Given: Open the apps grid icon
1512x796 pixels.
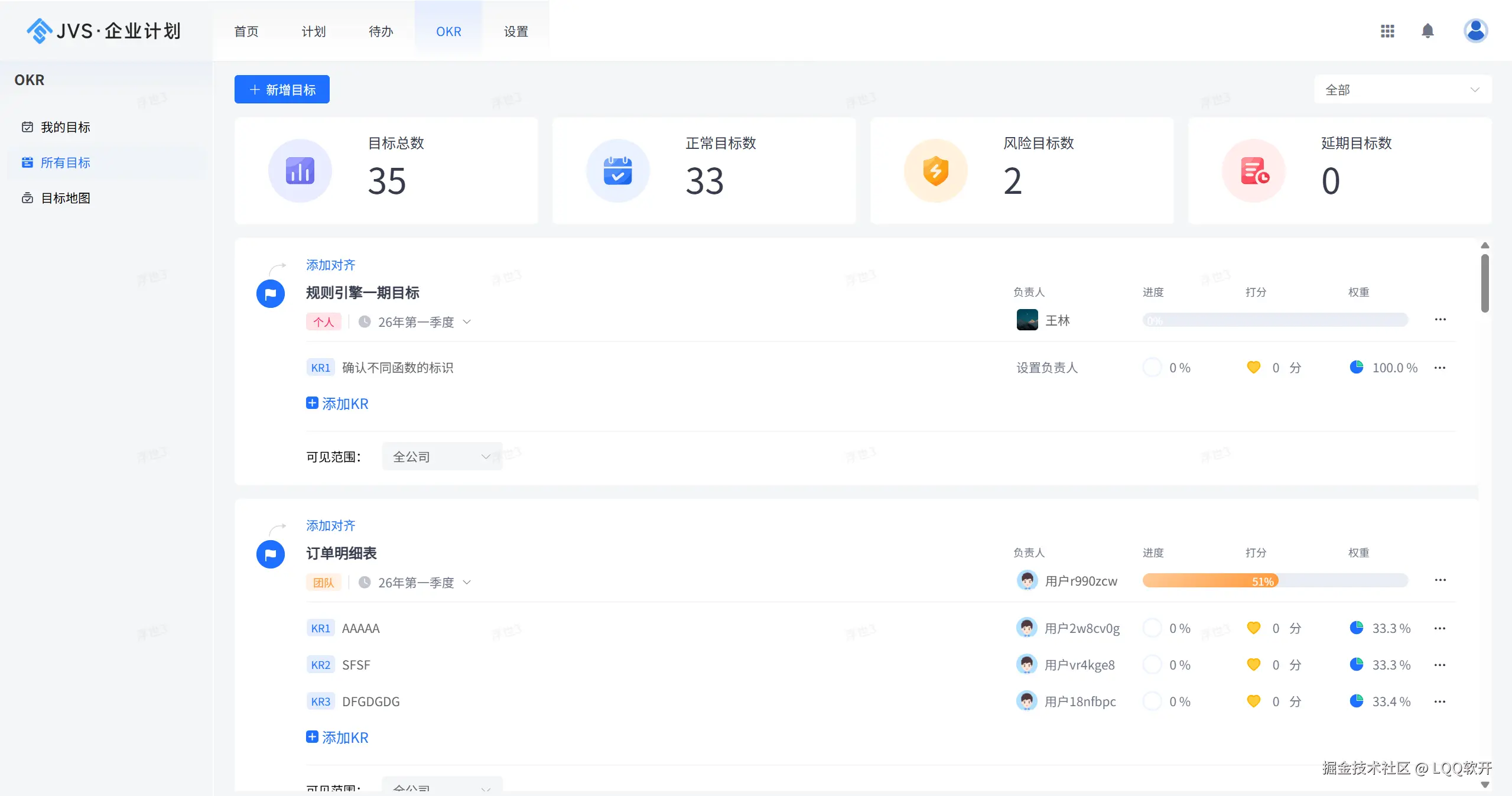Looking at the screenshot, I should pyautogui.click(x=1387, y=31).
